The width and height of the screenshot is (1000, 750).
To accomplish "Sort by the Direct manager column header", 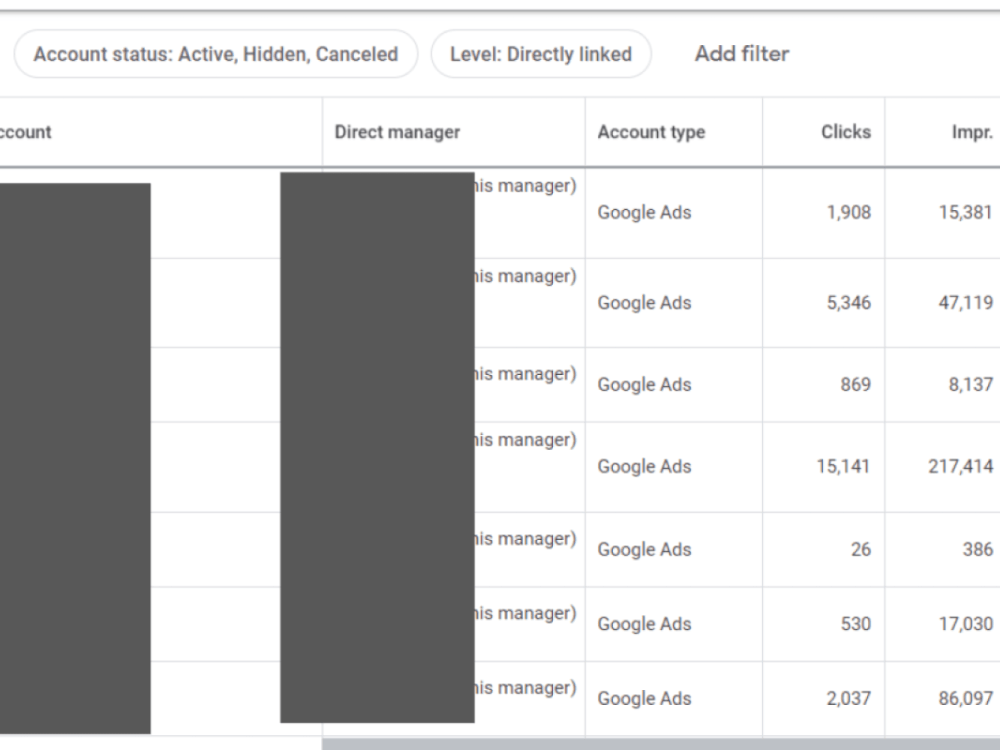I will point(397,132).
